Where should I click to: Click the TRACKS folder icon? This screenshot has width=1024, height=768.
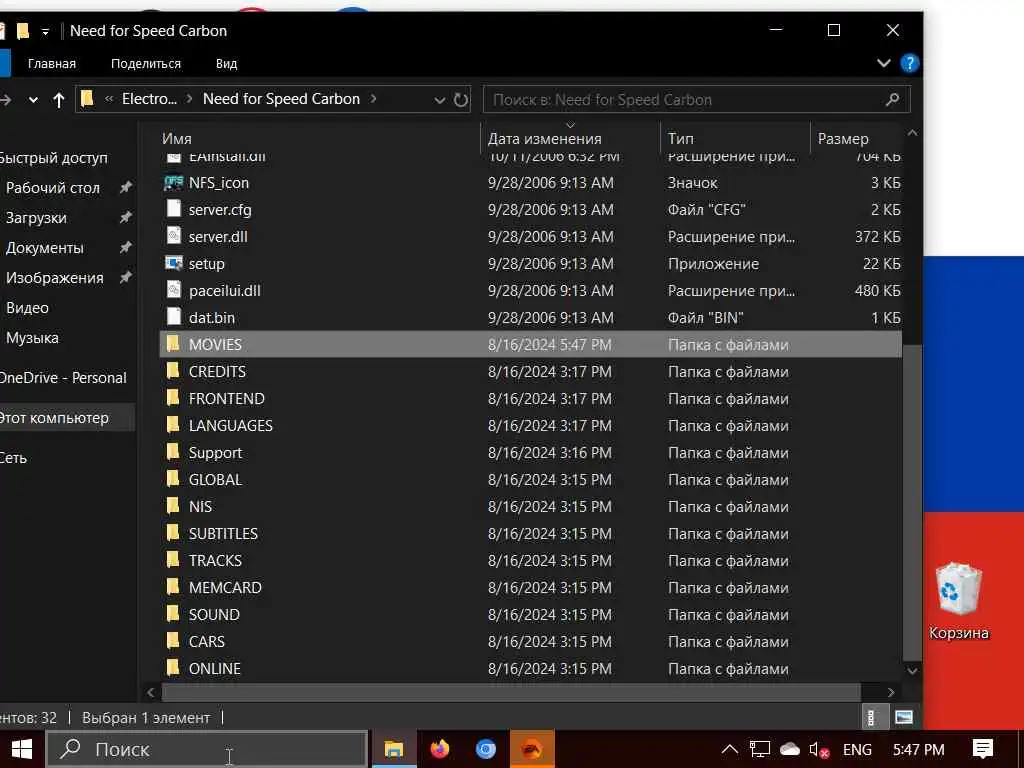[173, 560]
